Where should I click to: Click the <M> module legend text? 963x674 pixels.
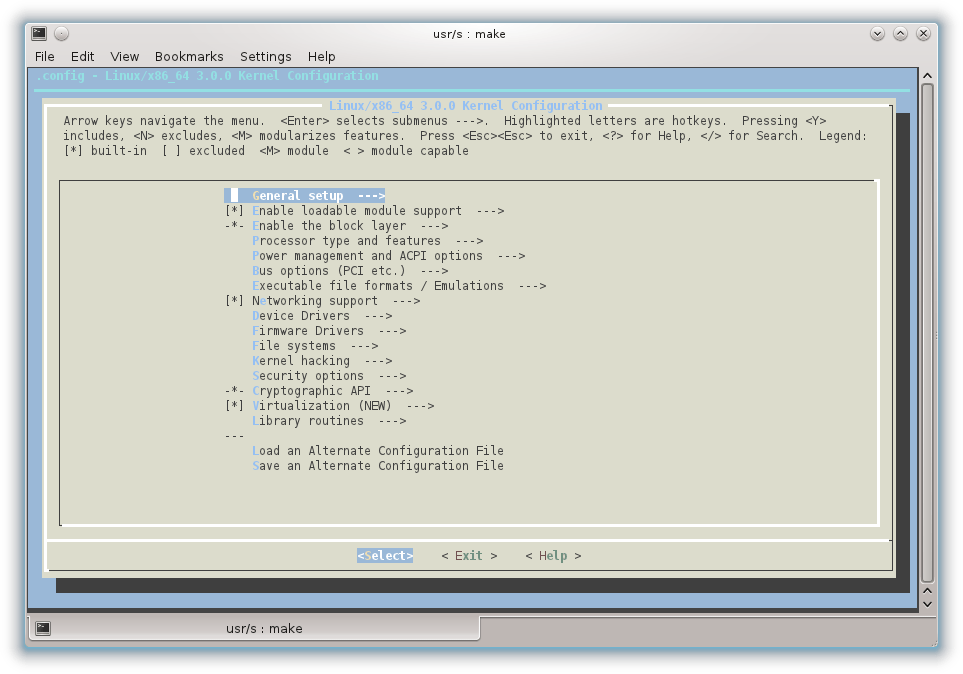point(294,151)
